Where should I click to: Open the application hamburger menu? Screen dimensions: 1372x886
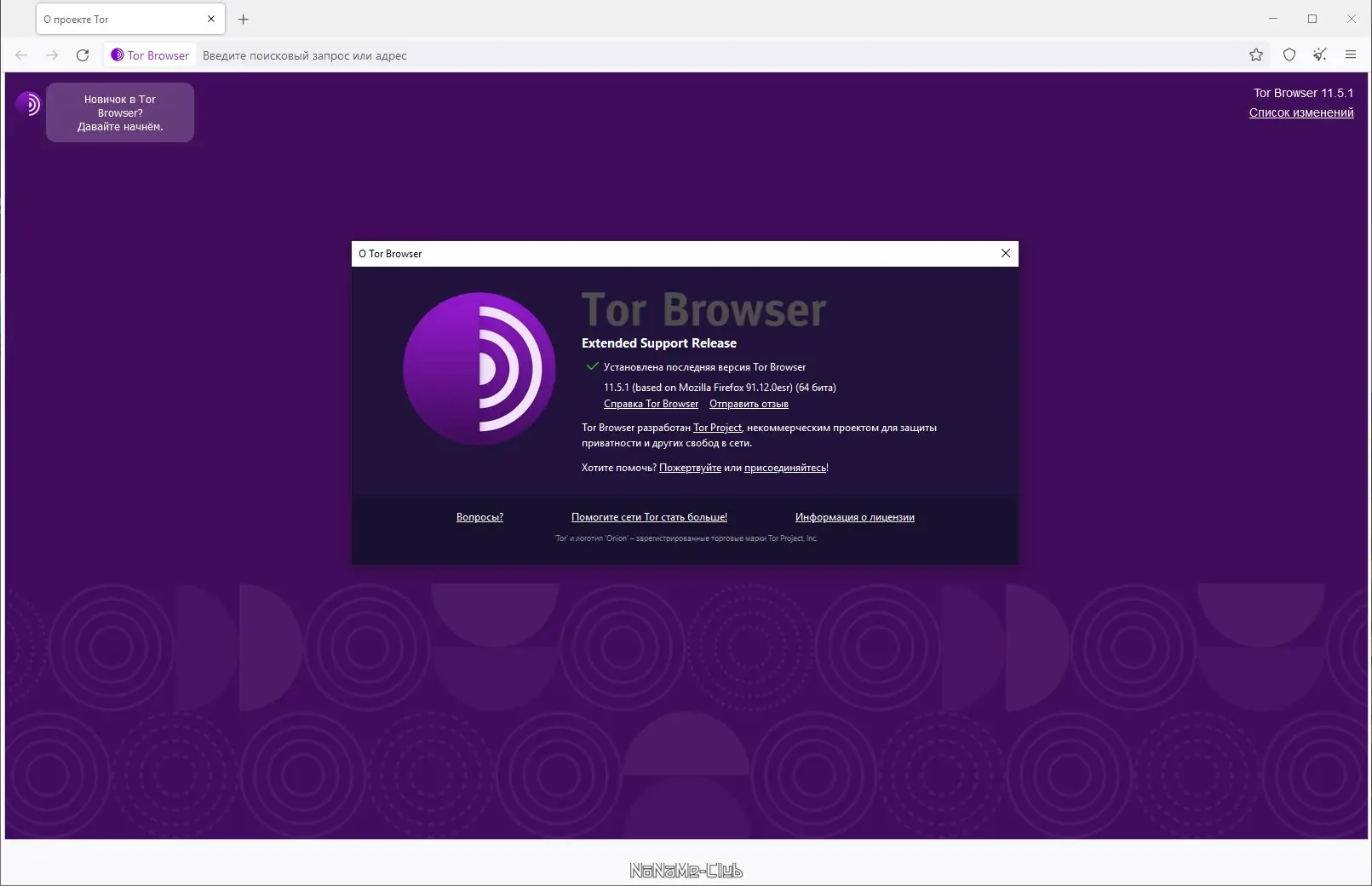[x=1351, y=55]
